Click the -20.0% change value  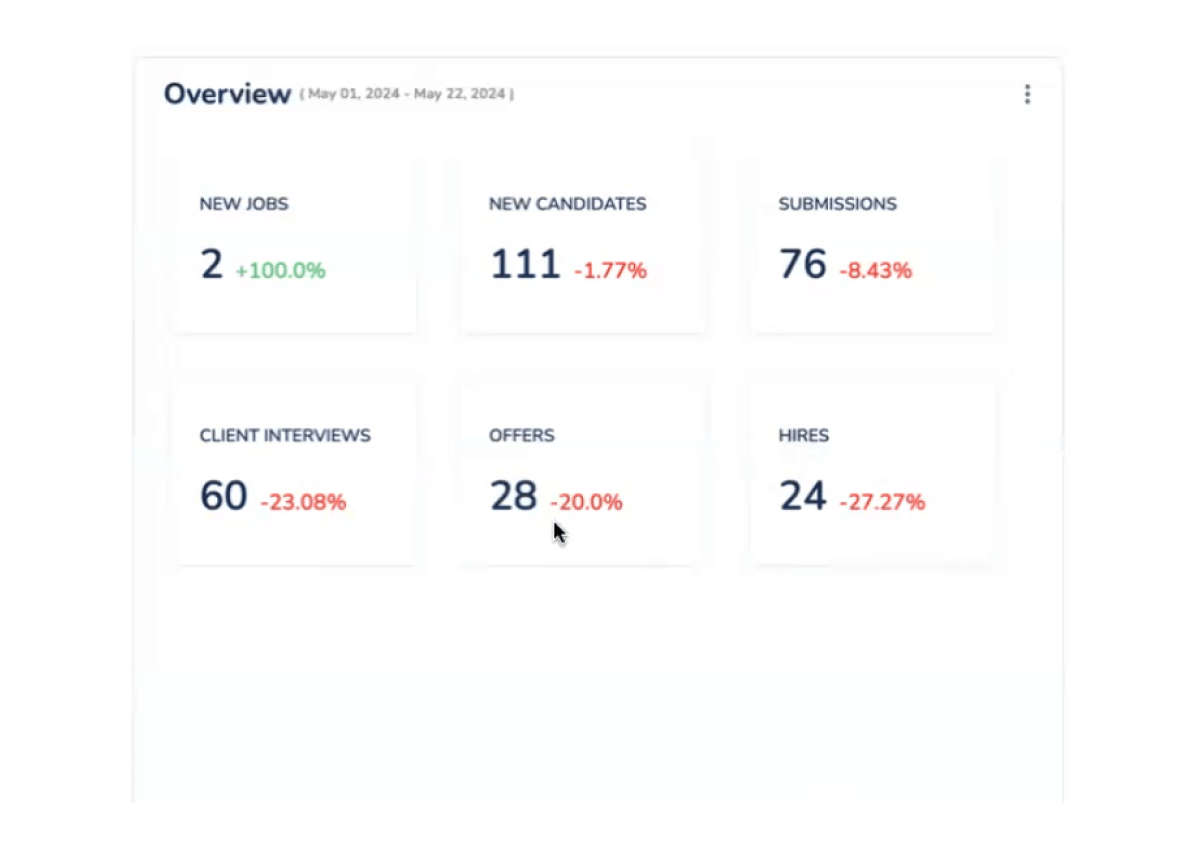[586, 502]
